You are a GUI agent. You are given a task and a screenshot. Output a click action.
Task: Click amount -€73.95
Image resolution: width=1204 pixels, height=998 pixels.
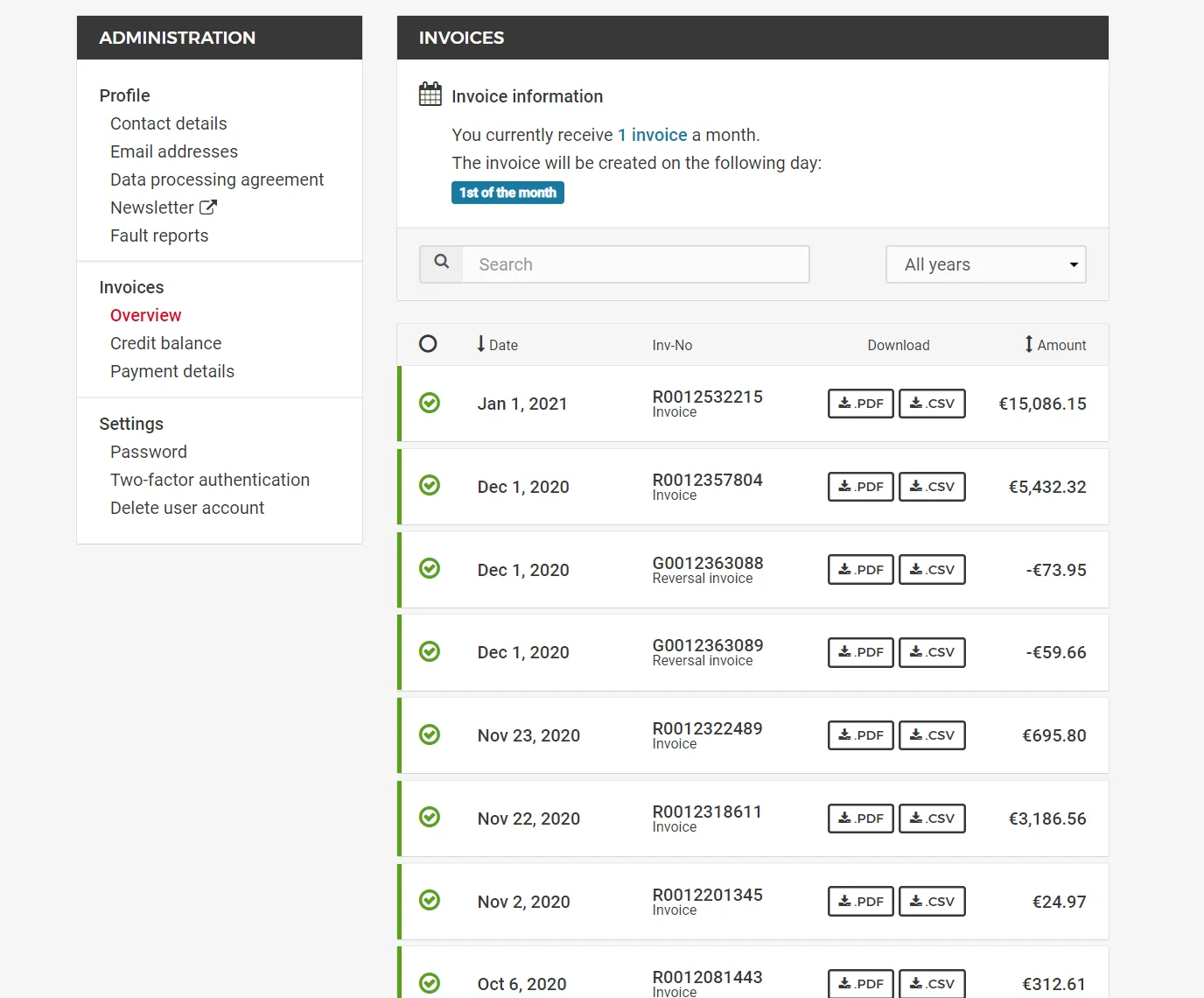(x=1056, y=570)
